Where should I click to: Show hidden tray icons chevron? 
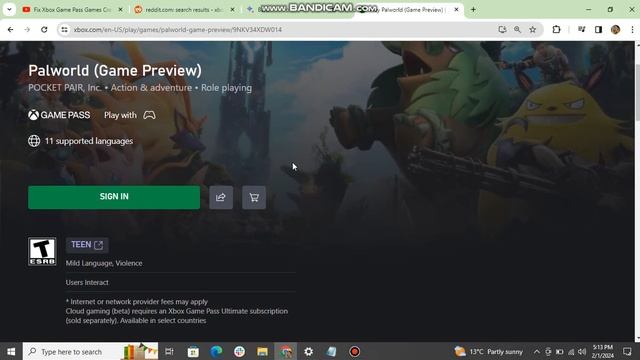click(537, 351)
